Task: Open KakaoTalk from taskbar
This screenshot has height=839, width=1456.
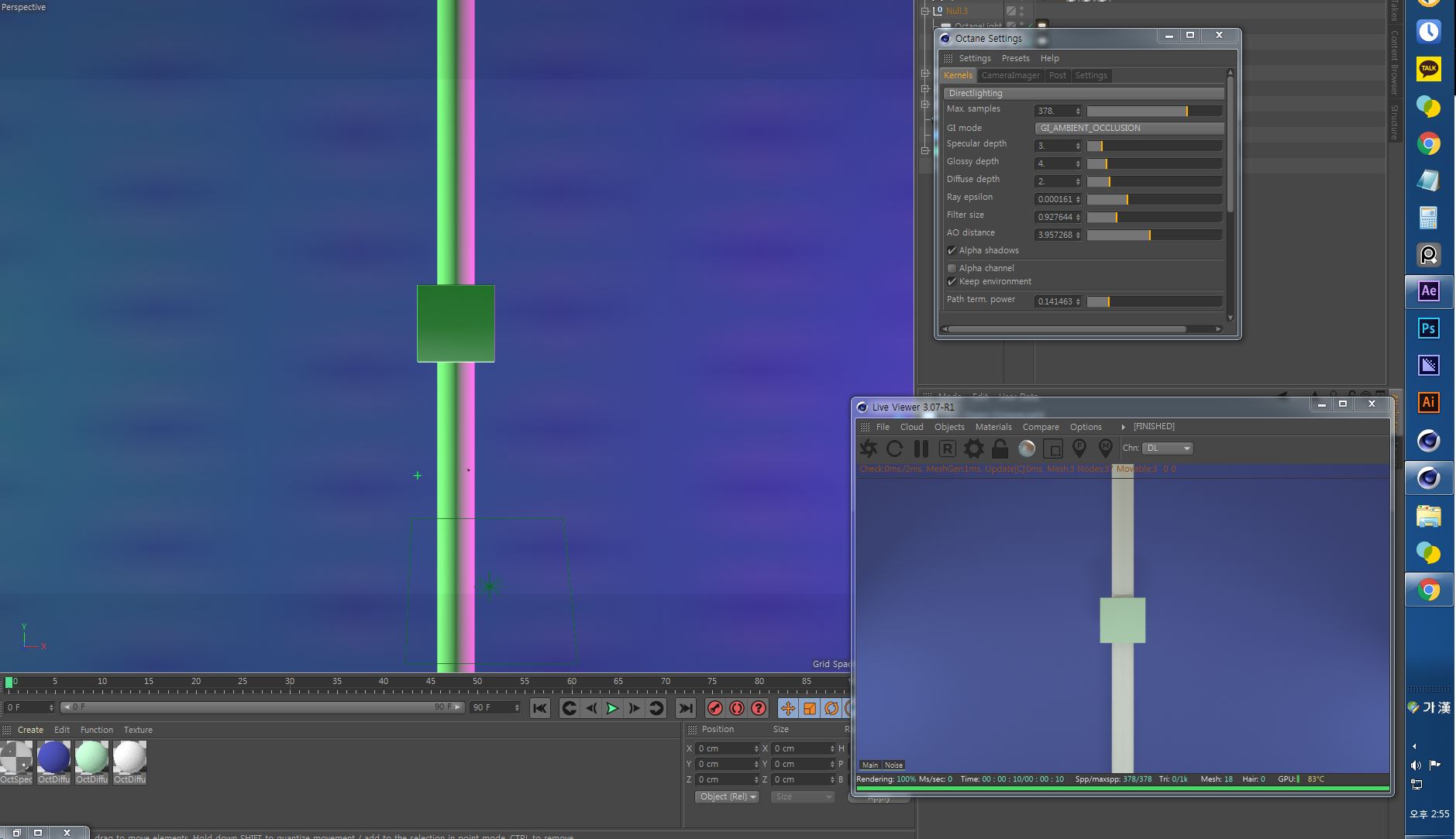Action: [1429, 68]
